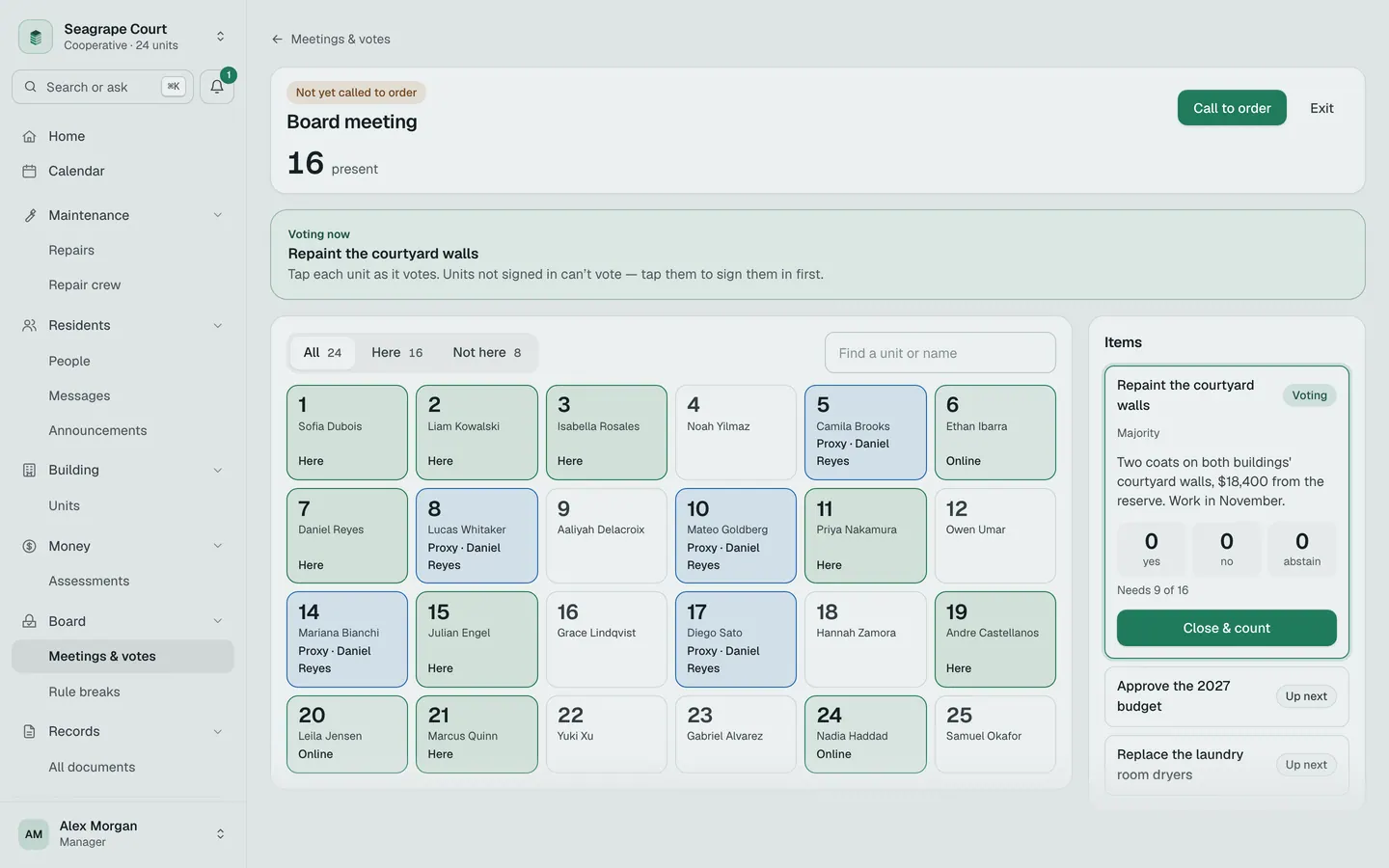Toggle unit 9 Aaliyah Delacroix tile
The height and width of the screenshot is (868, 1389).
(x=607, y=536)
